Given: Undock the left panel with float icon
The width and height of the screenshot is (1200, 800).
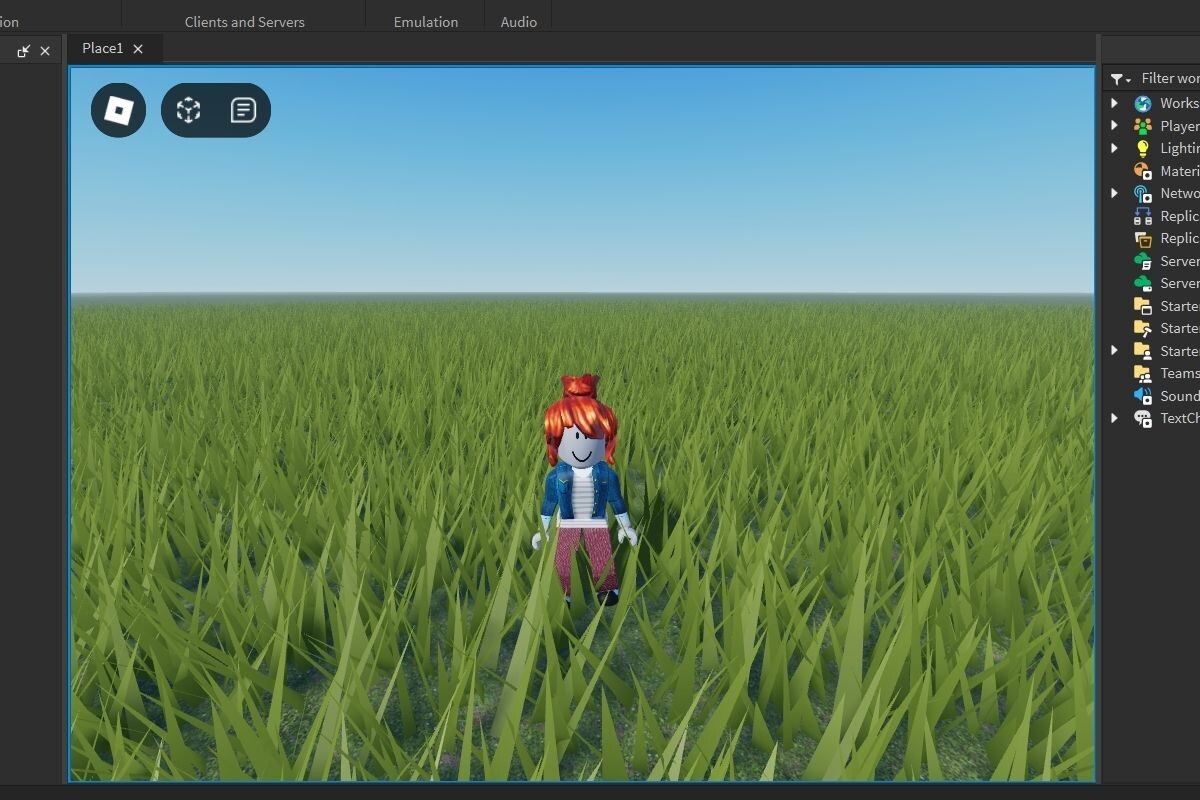Looking at the screenshot, I should click(24, 50).
